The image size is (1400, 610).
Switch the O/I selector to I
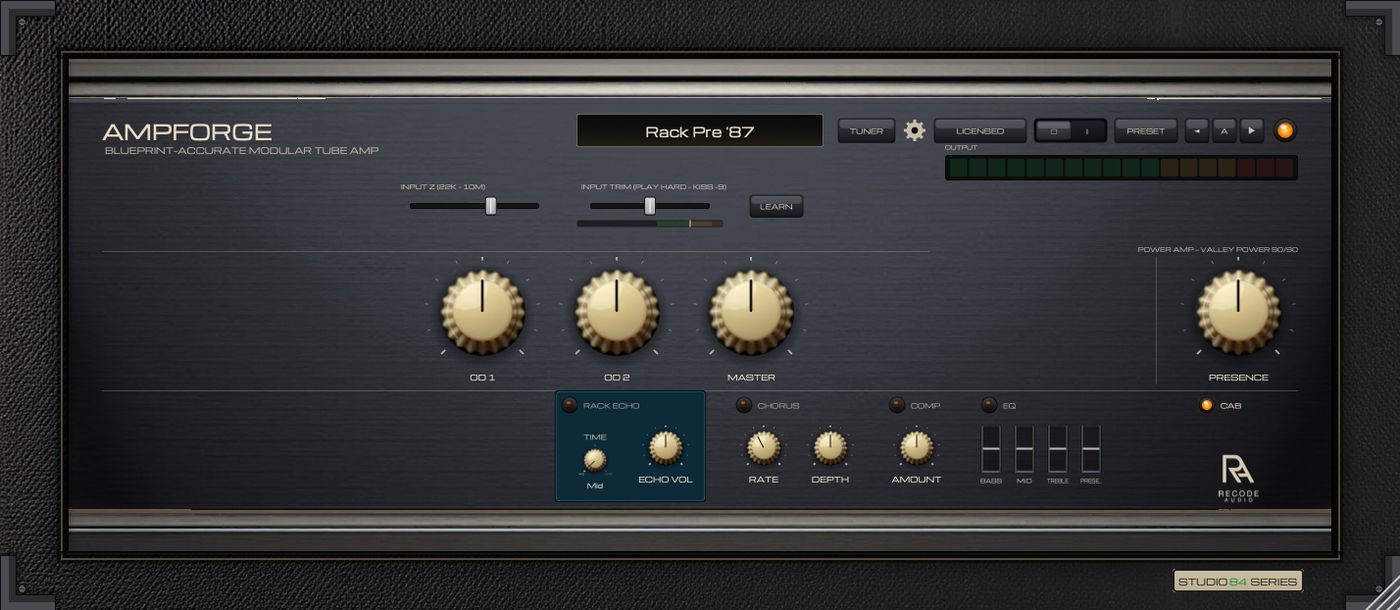(x=1088, y=131)
